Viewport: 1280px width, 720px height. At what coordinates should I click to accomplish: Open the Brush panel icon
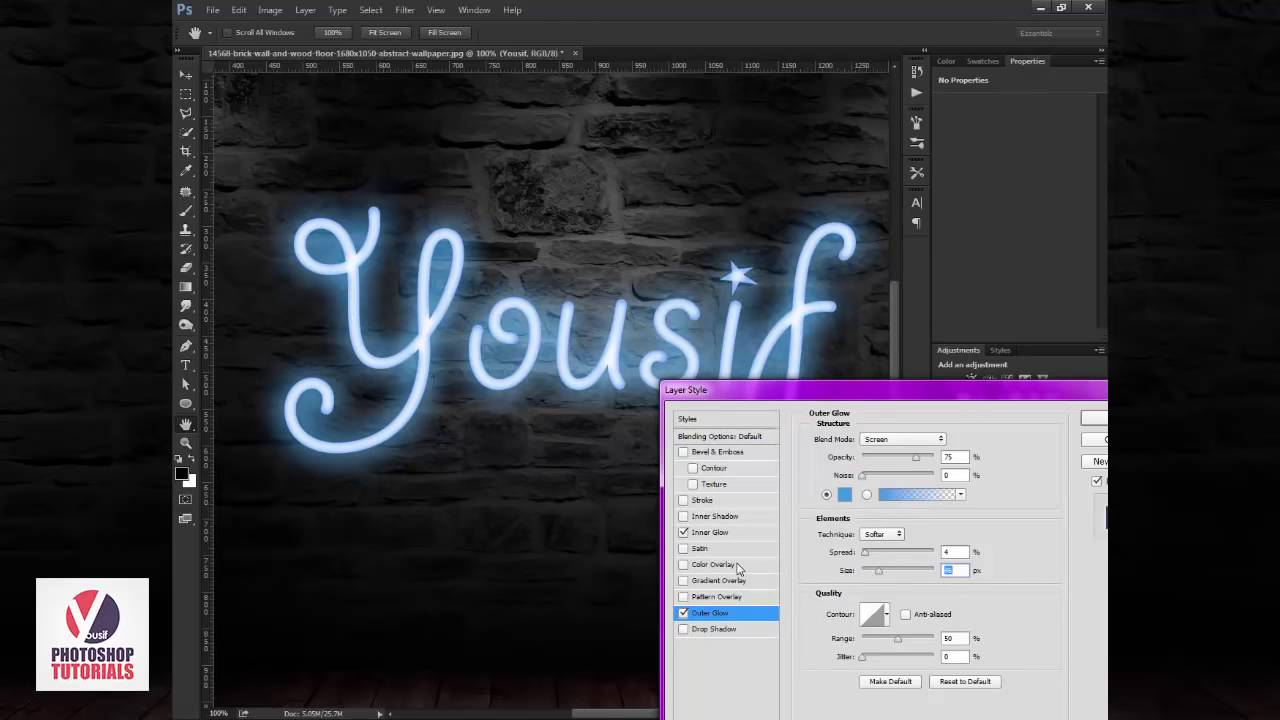[917, 122]
